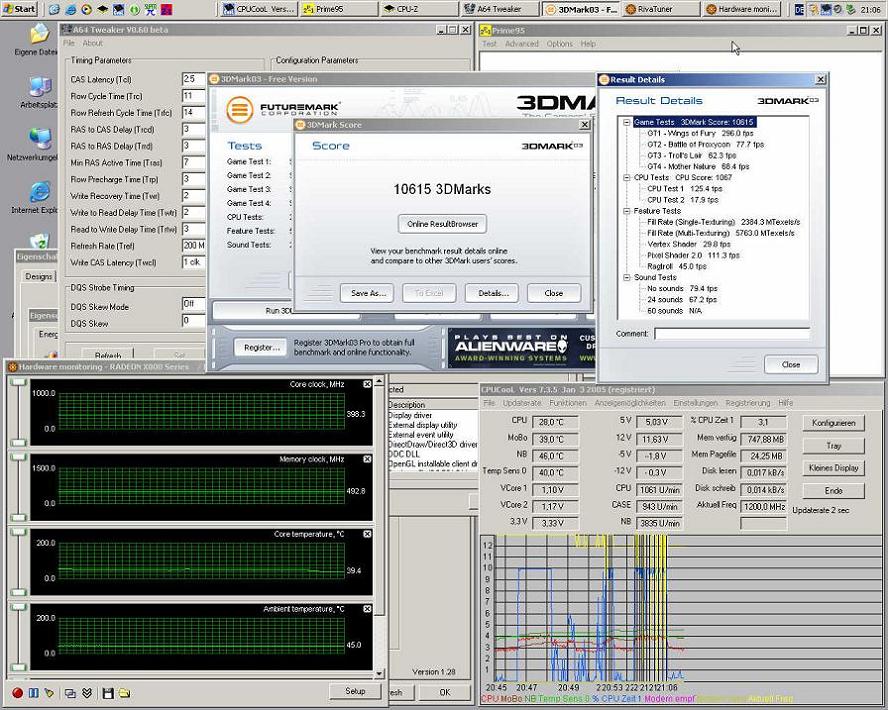
Task: Open the DQS Skew Mode combo box
Action: 194,304
